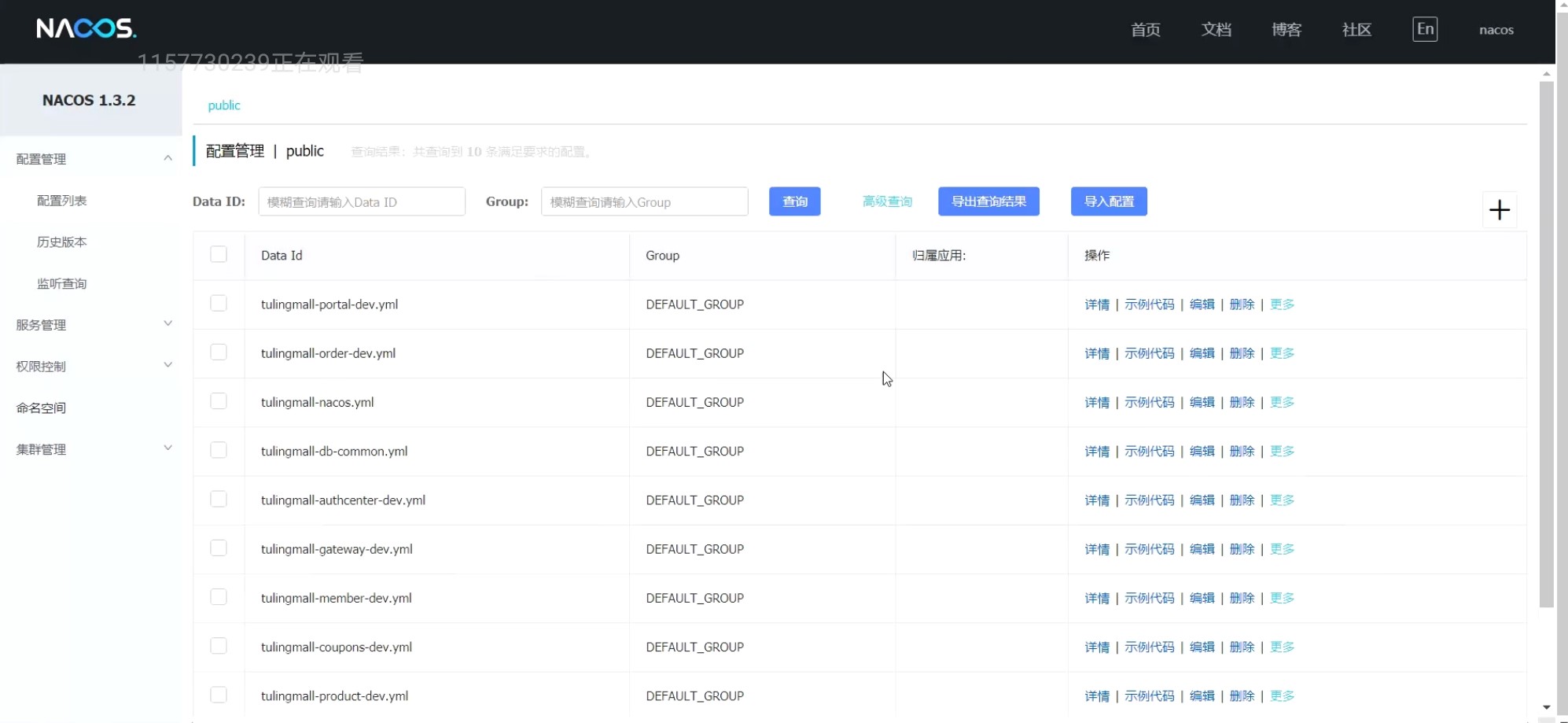Viewport: 1568px width, 723px height.
Task: Click the scrollbar down arrow
Action: pyautogui.click(x=1546, y=706)
